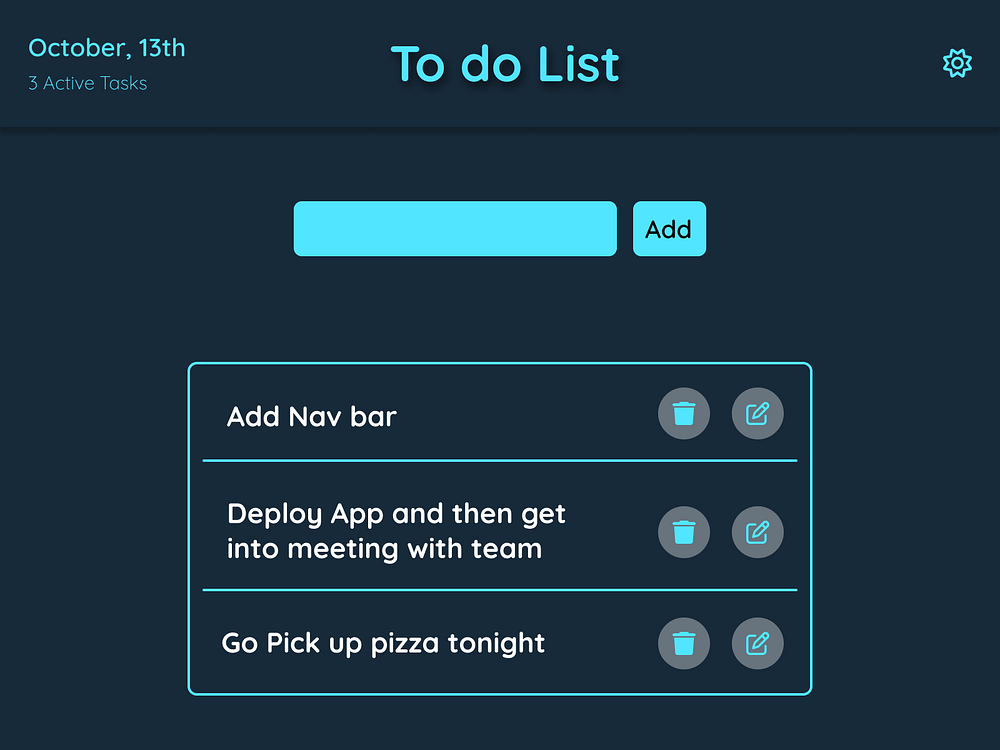Click the "Deploy App" task text to select it

397,531
